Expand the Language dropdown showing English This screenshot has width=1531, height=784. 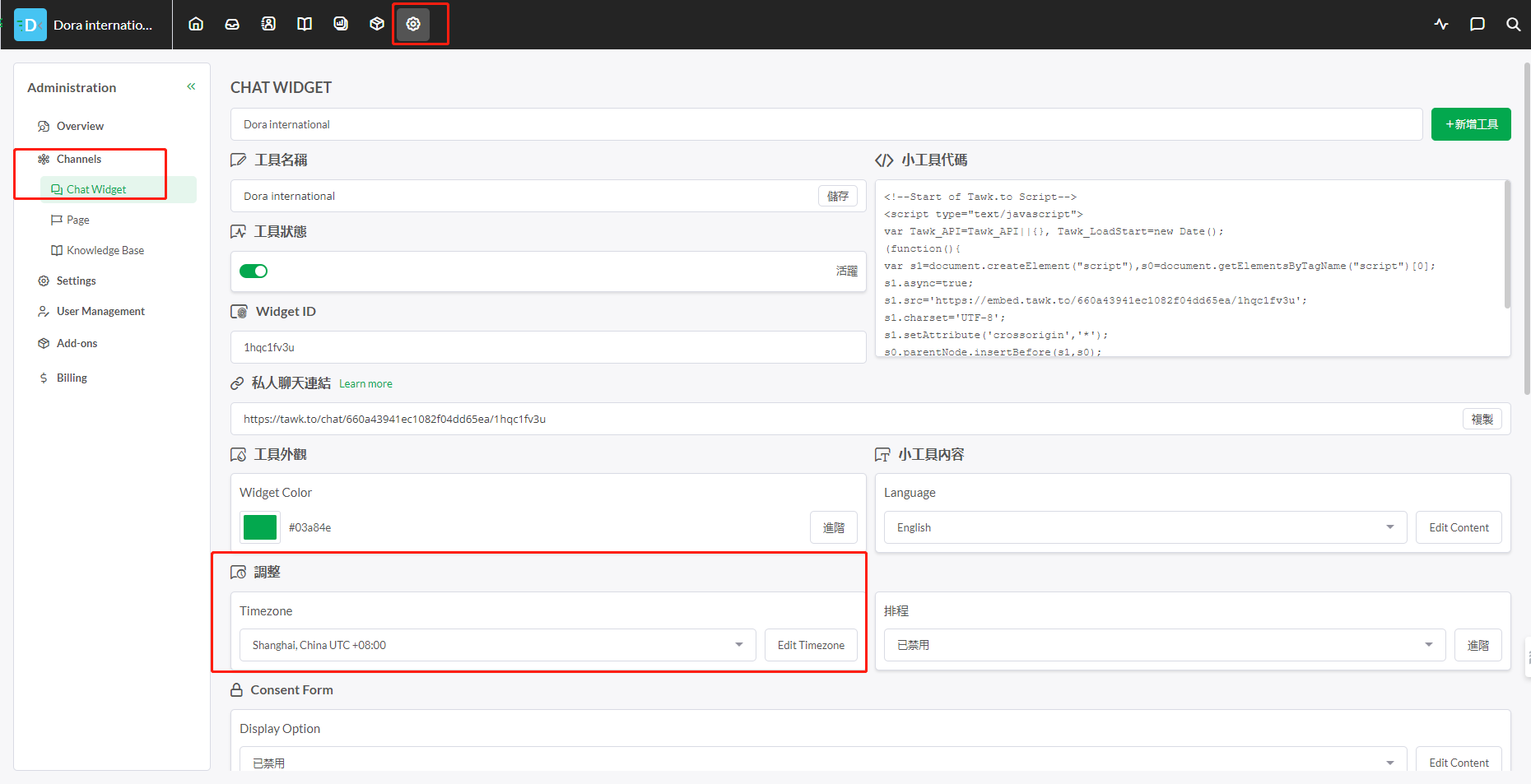click(x=1144, y=527)
